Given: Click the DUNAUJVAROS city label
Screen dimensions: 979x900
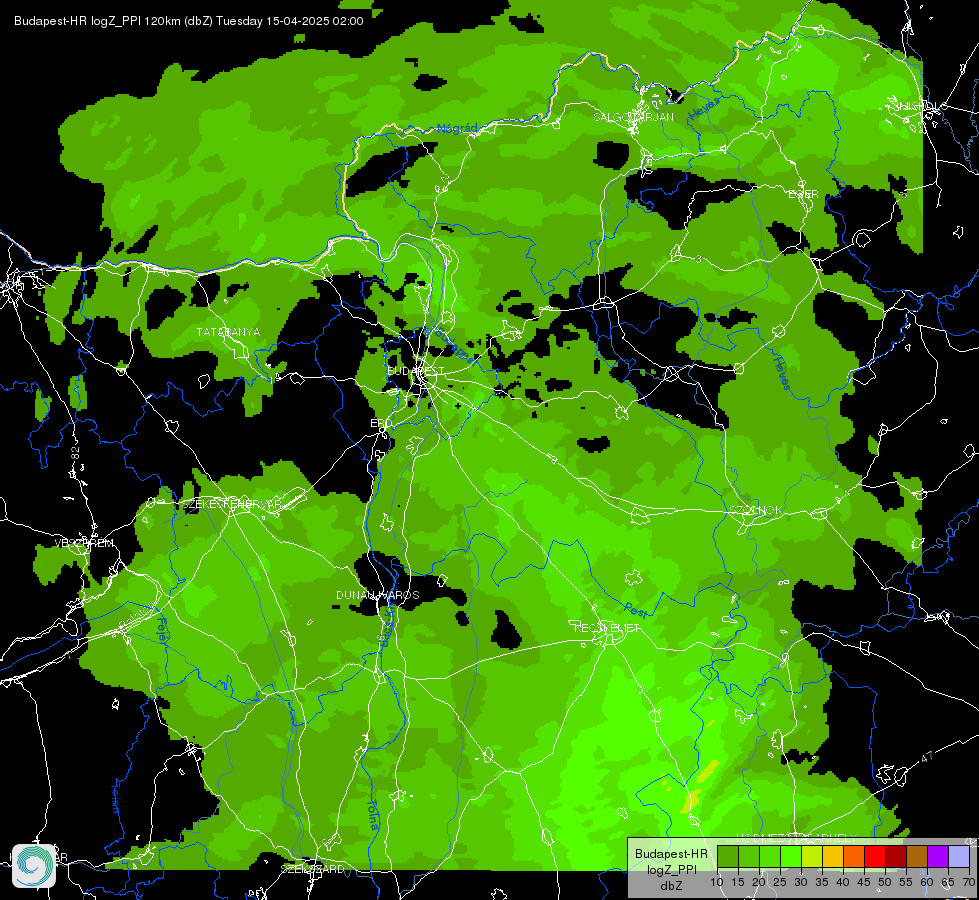Looking at the screenshot, I should pyautogui.click(x=378, y=595).
